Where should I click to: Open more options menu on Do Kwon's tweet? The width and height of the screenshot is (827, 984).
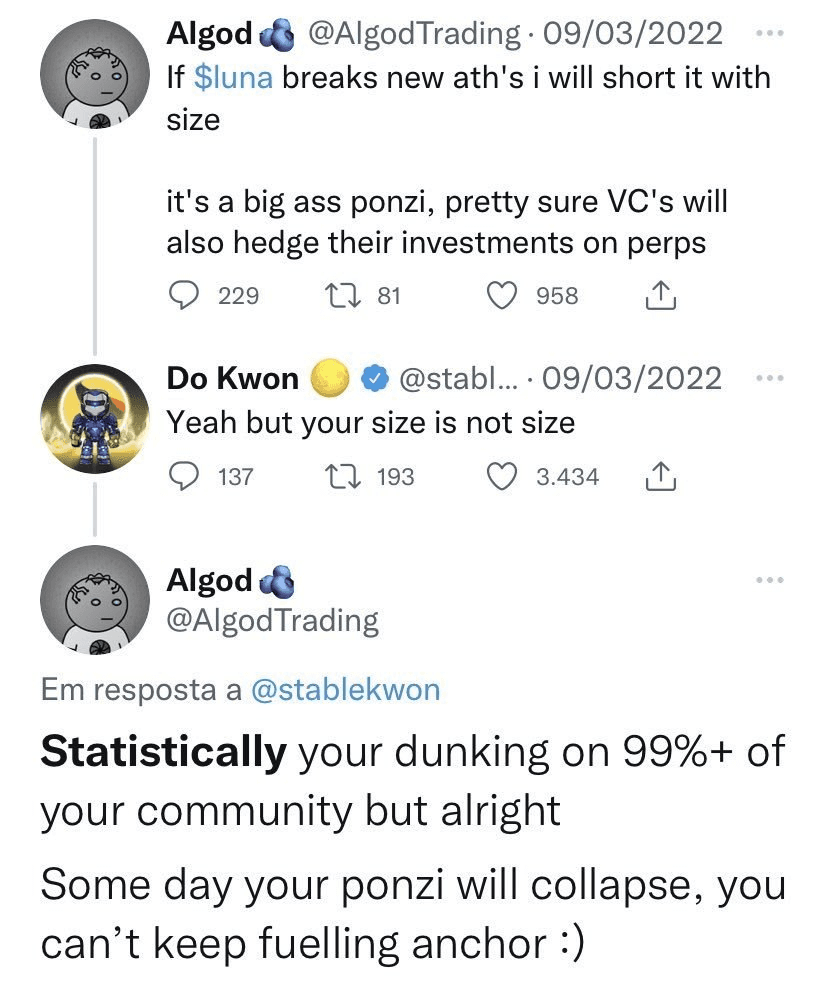tap(770, 378)
